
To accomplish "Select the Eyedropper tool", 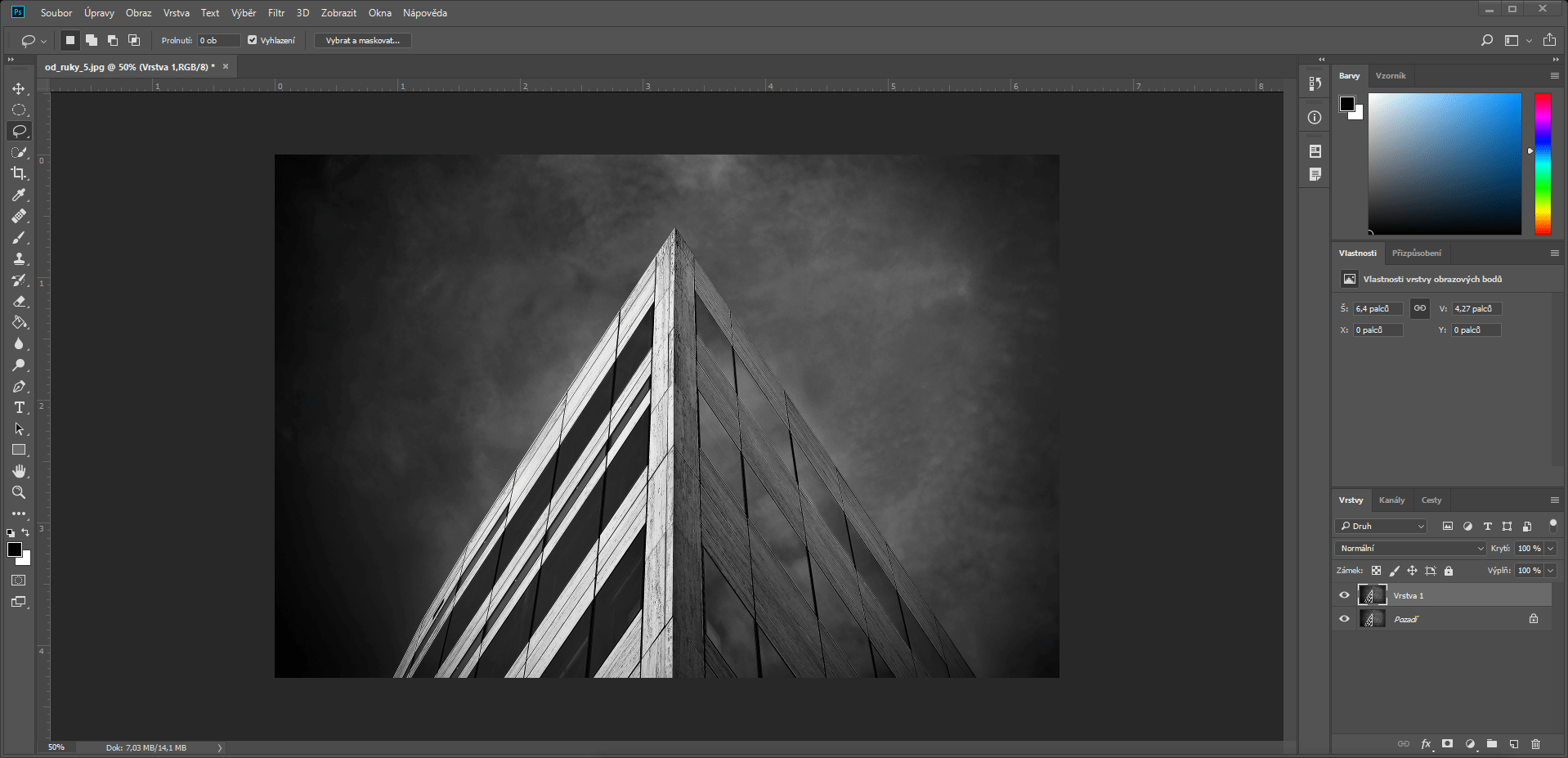I will click(19, 195).
